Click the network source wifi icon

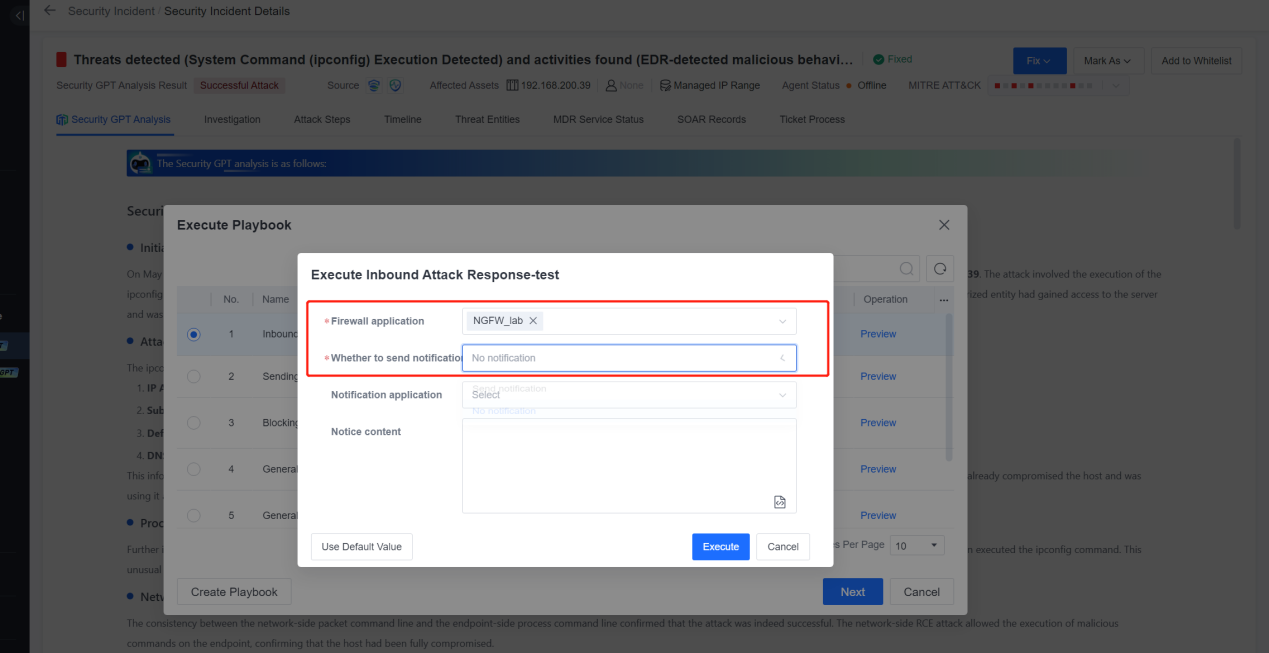pyautogui.click(x=374, y=86)
